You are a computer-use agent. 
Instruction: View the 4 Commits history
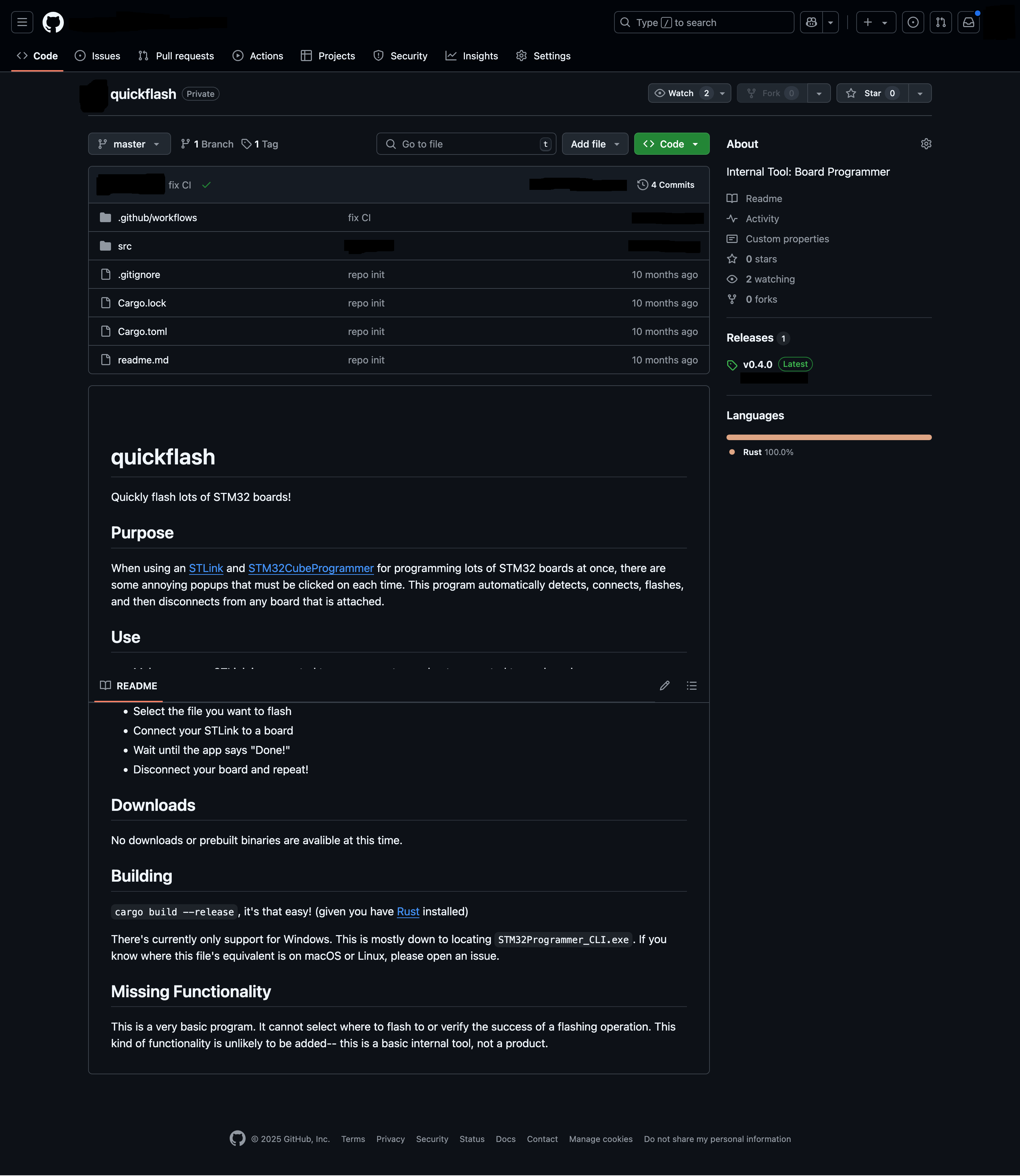[665, 185]
